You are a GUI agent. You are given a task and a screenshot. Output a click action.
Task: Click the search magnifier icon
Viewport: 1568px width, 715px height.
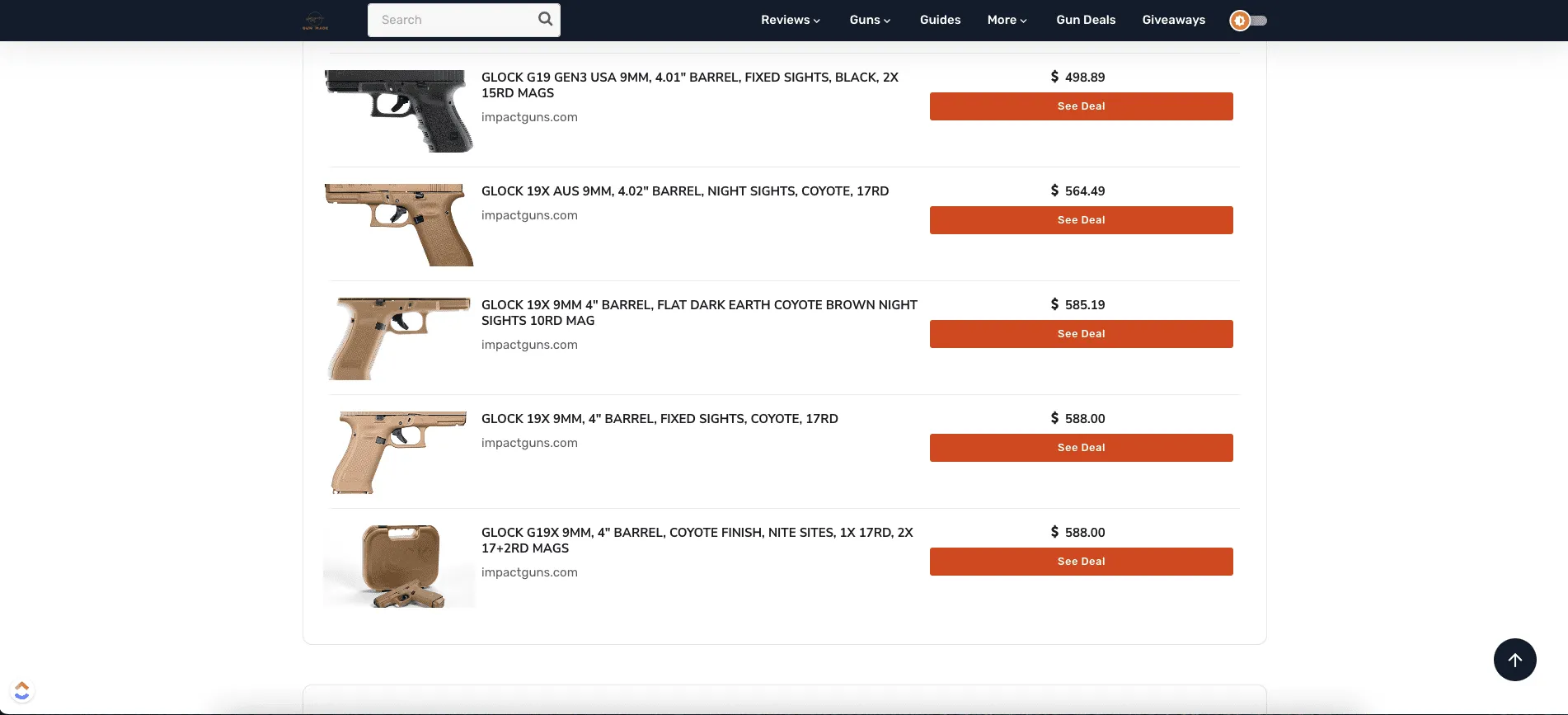pyautogui.click(x=545, y=19)
